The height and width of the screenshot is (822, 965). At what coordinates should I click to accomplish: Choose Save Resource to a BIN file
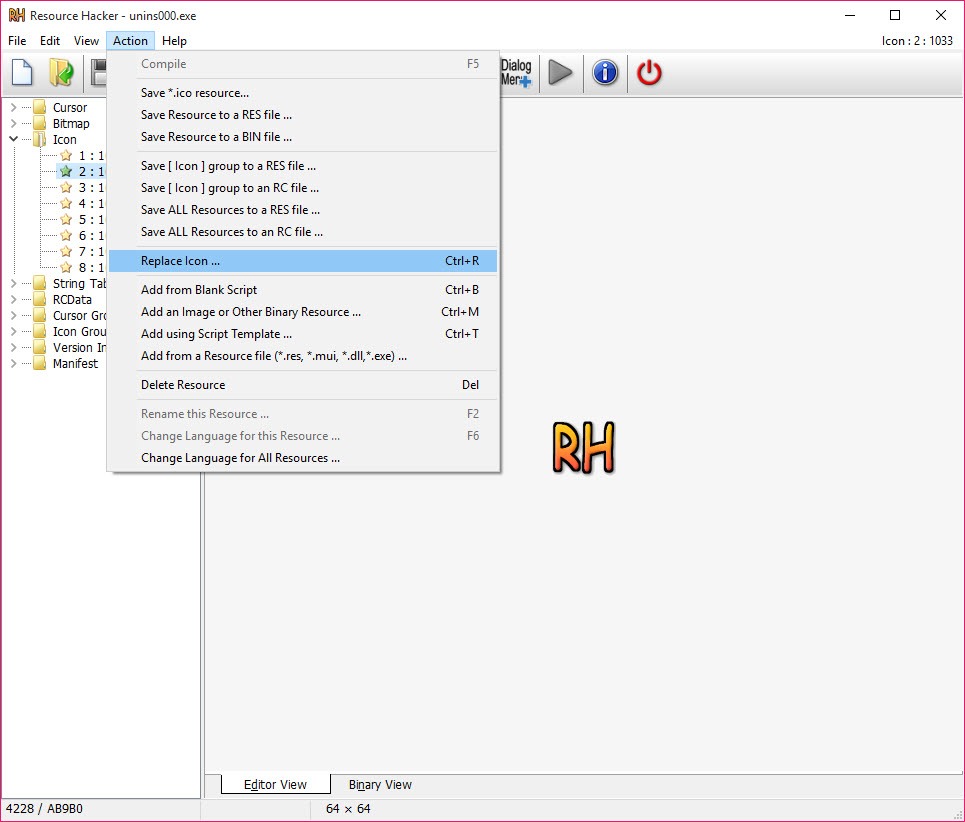tap(303, 137)
